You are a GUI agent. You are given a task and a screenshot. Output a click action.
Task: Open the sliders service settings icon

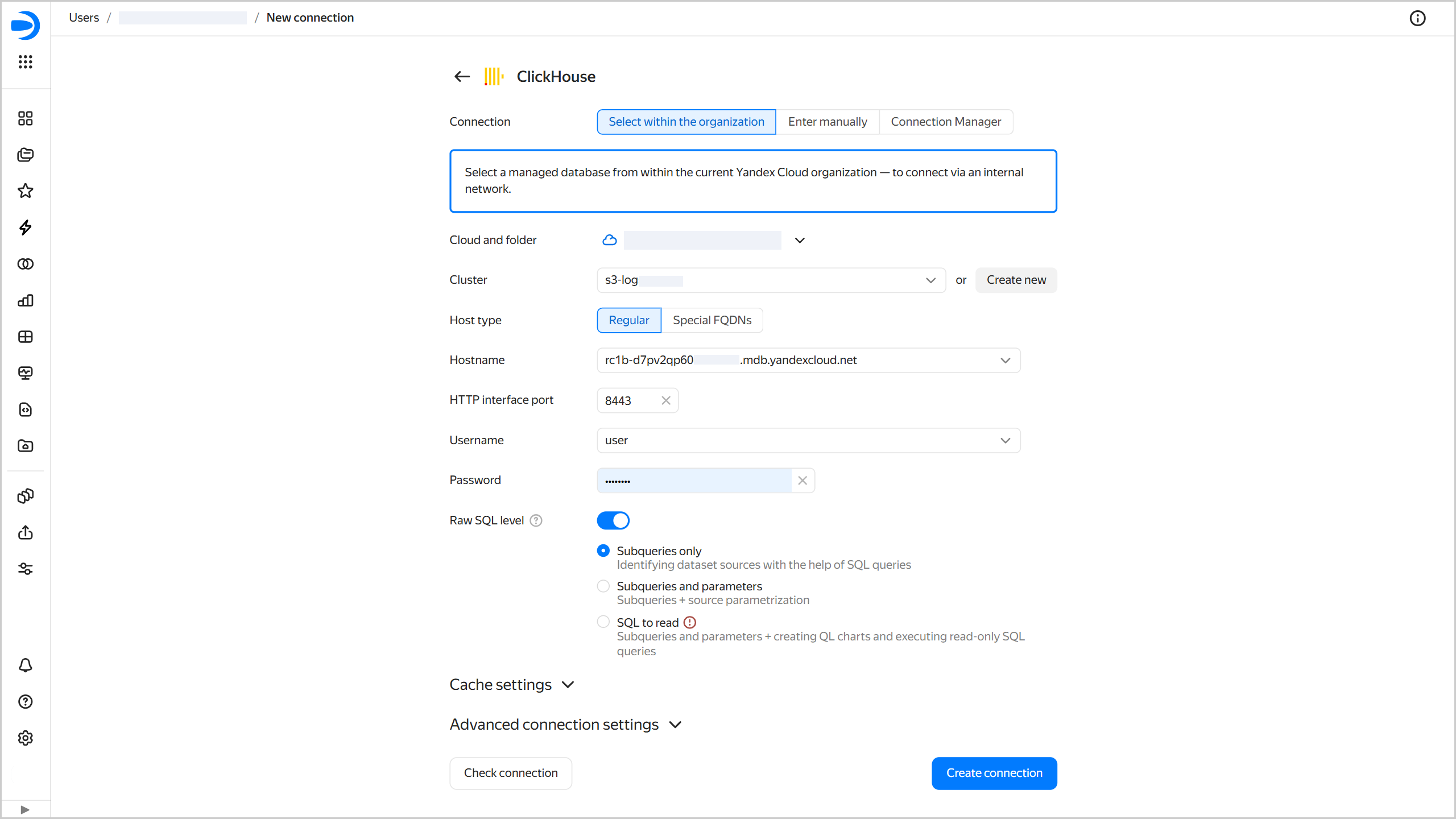point(26,569)
